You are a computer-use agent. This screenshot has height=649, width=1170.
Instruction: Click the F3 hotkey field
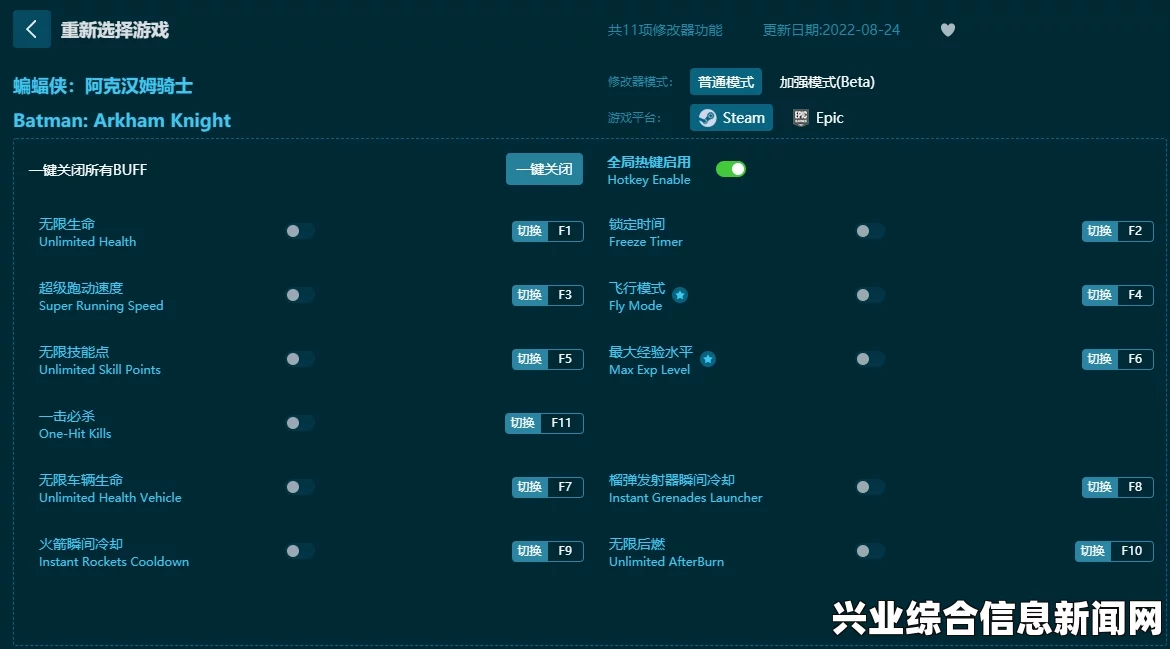pos(565,295)
